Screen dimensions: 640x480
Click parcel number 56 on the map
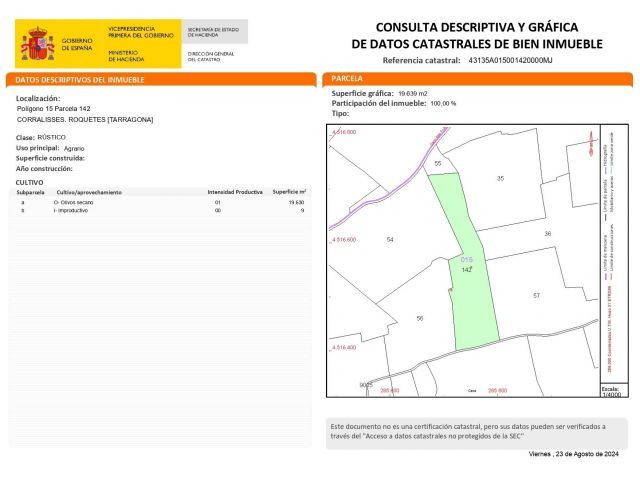420,318
